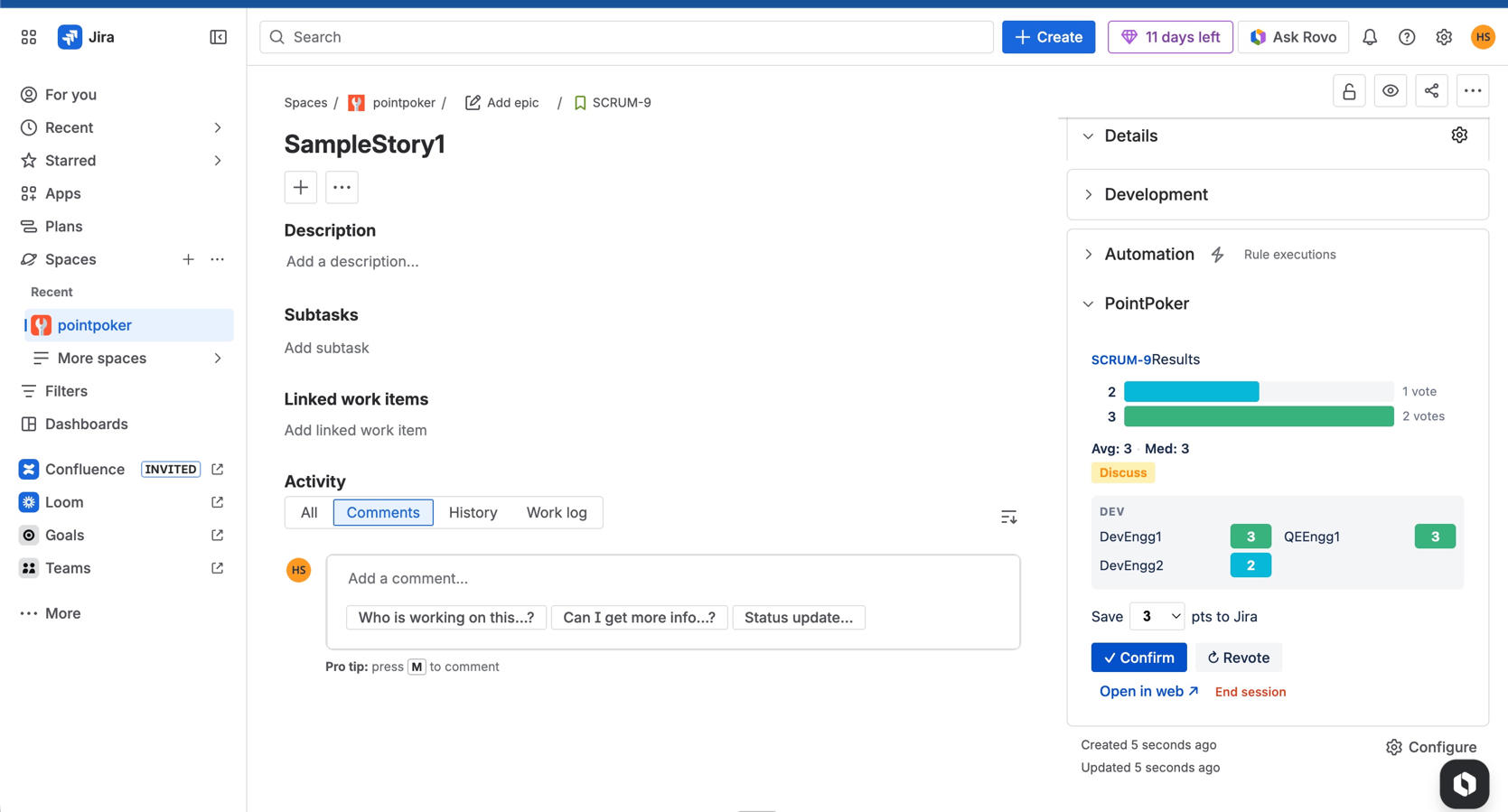The width and height of the screenshot is (1508, 812).
Task: Confirm the point estimate
Action: coord(1138,658)
